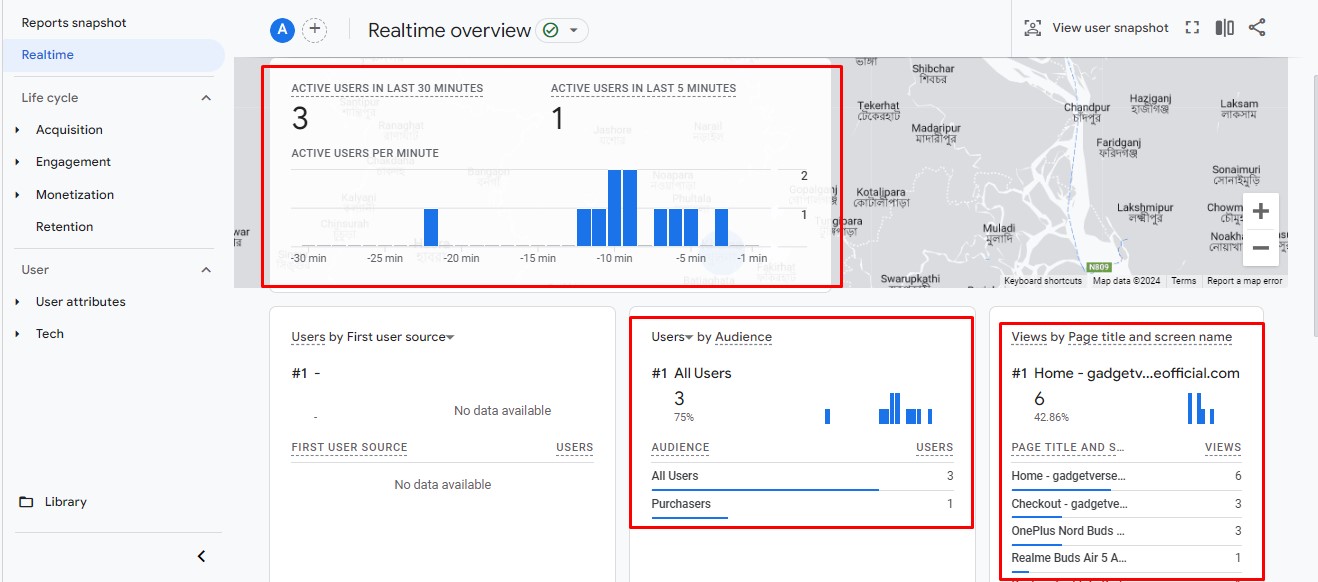Collapse the Life cycle section
The height and width of the screenshot is (582, 1318).
tap(206, 98)
